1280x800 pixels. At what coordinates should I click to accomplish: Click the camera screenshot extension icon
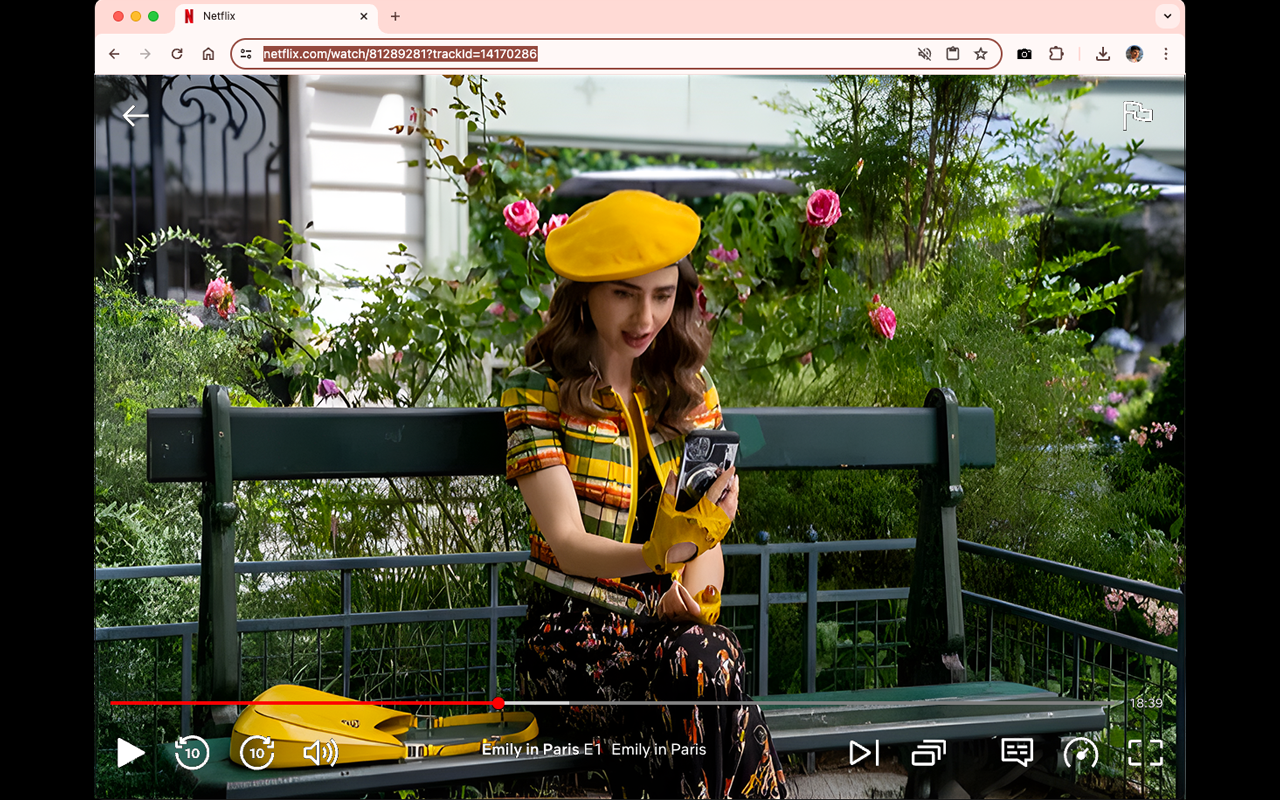point(1024,54)
